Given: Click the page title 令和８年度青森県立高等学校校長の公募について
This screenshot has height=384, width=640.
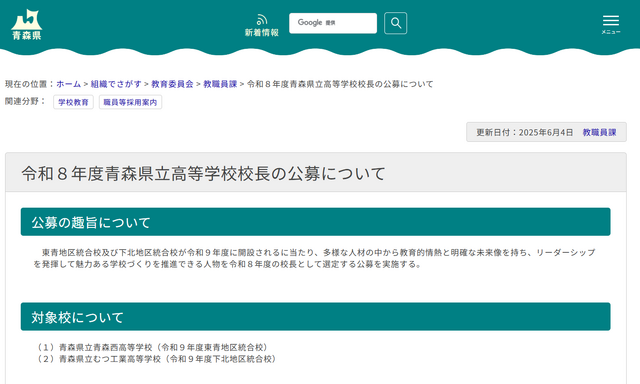Looking at the screenshot, I should (203, 173).
